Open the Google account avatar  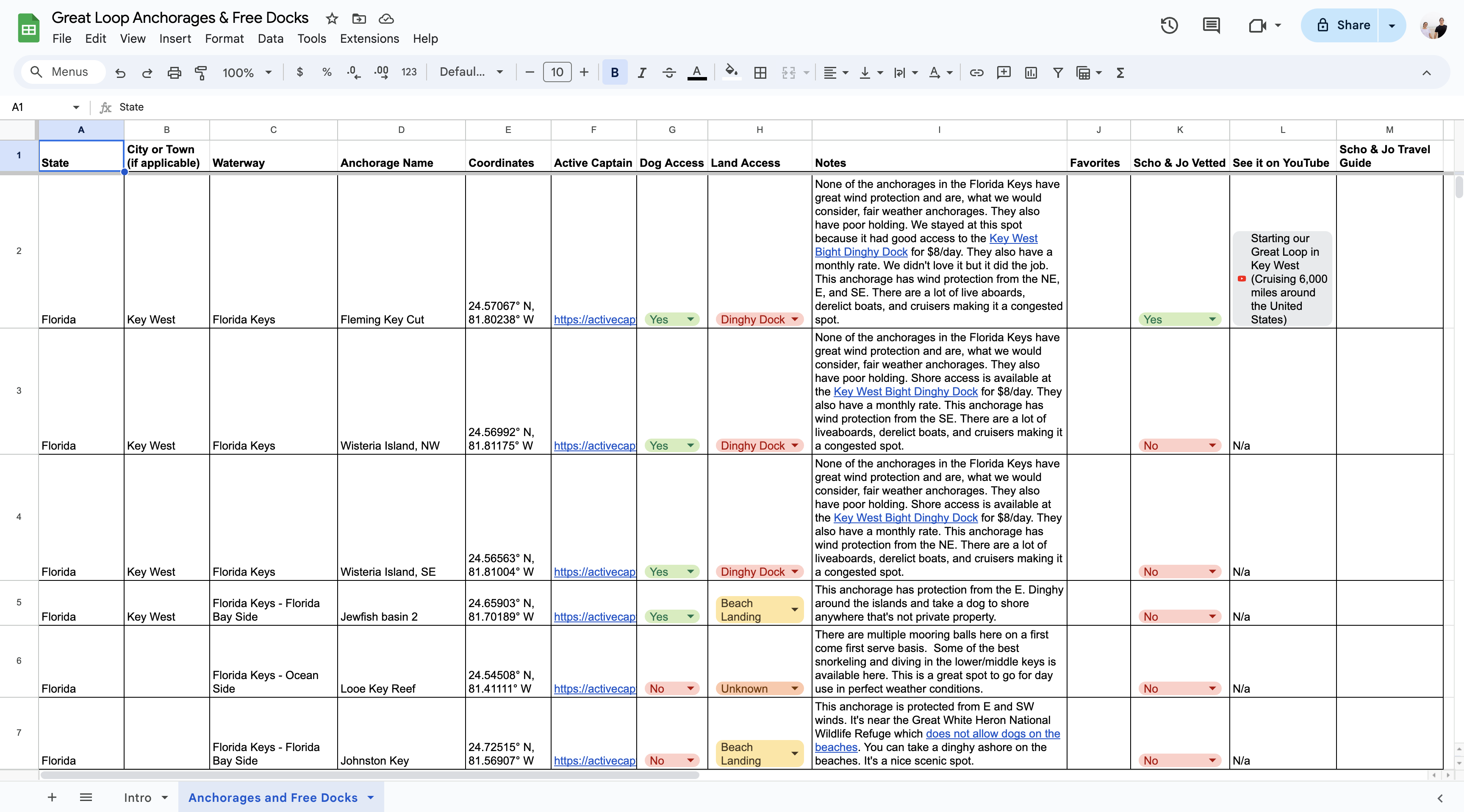[x=1434, y=25]
